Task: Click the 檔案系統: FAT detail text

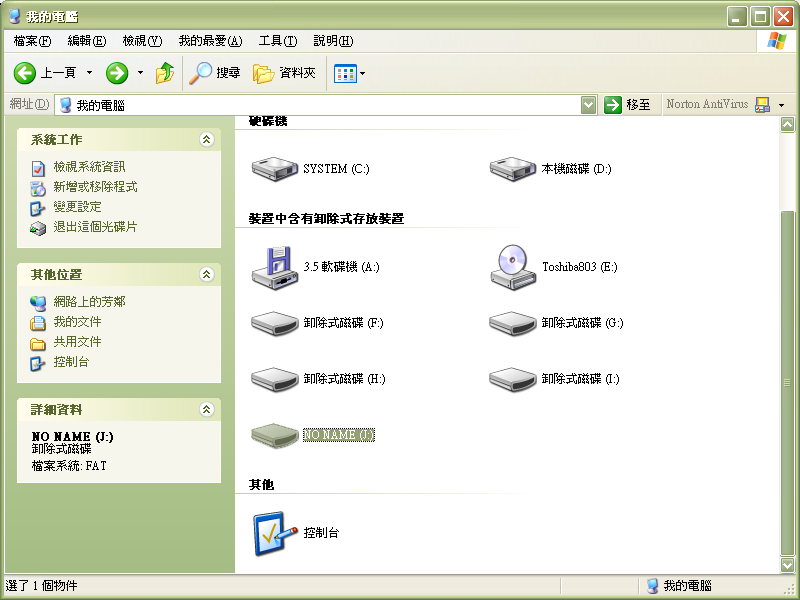Action: pyautogui.click(x=69, y=465)
